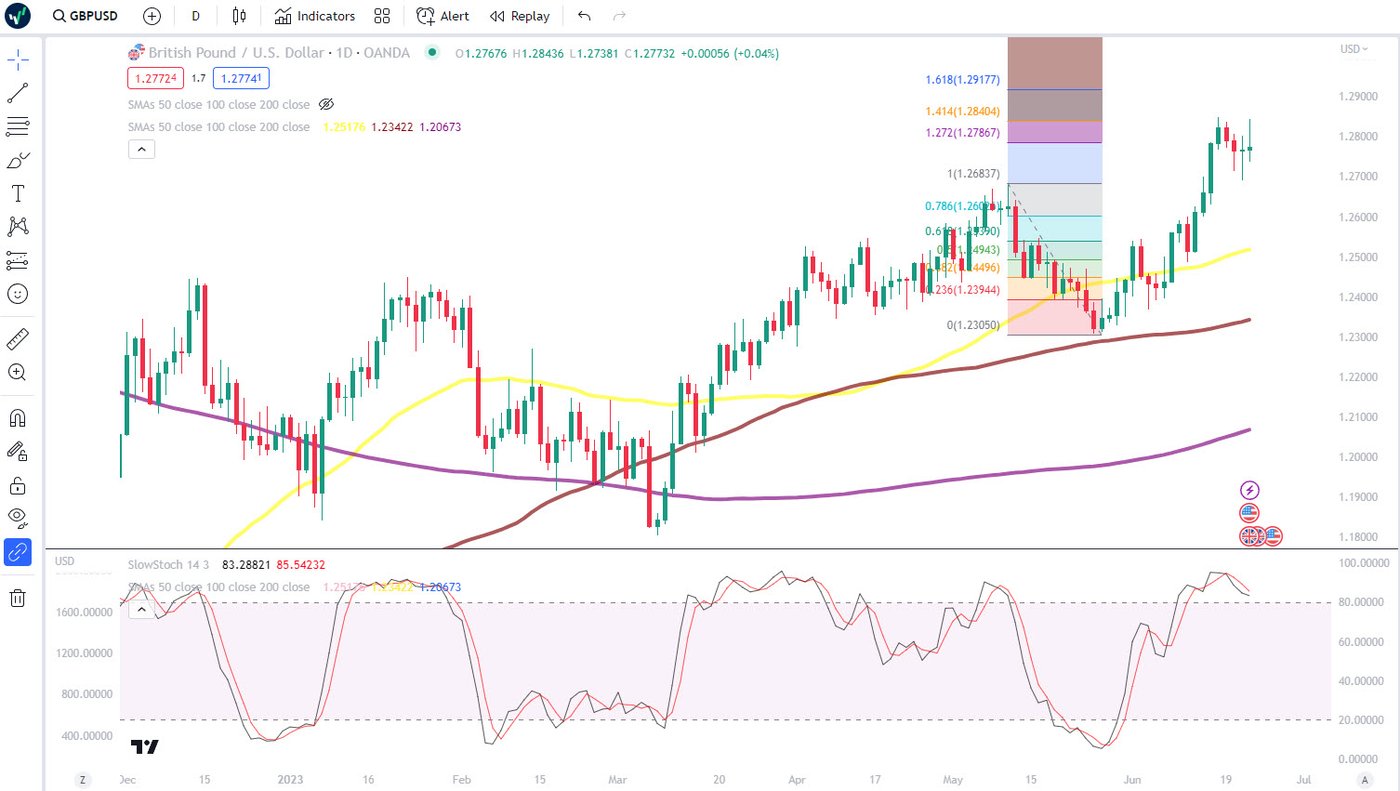Viewport: 1400px width, 791px height.
Task: Select the text annotation tool
Action: [x=18, y=193]
